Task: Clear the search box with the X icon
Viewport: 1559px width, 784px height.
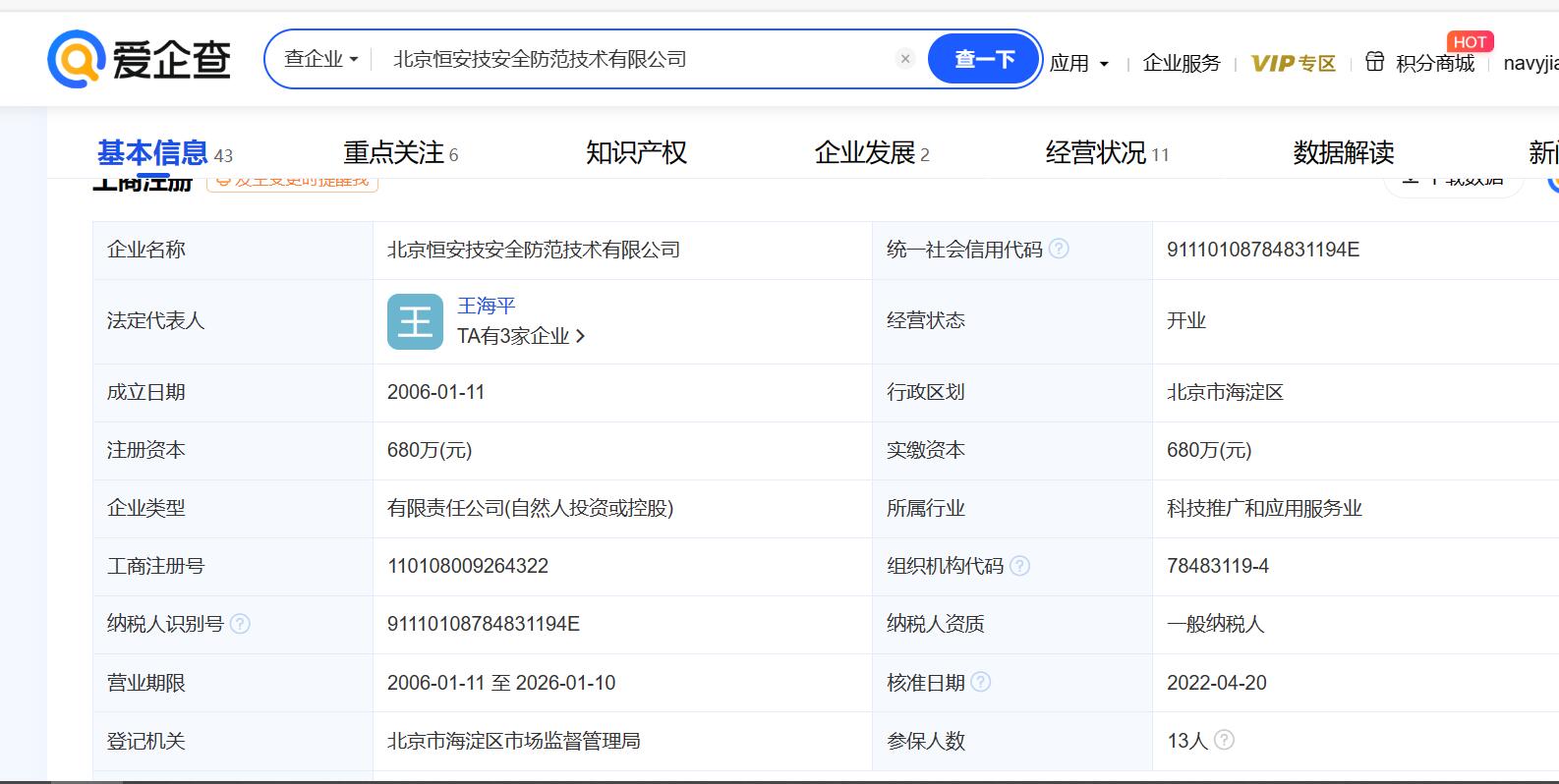Action: (x=905, y=59)
